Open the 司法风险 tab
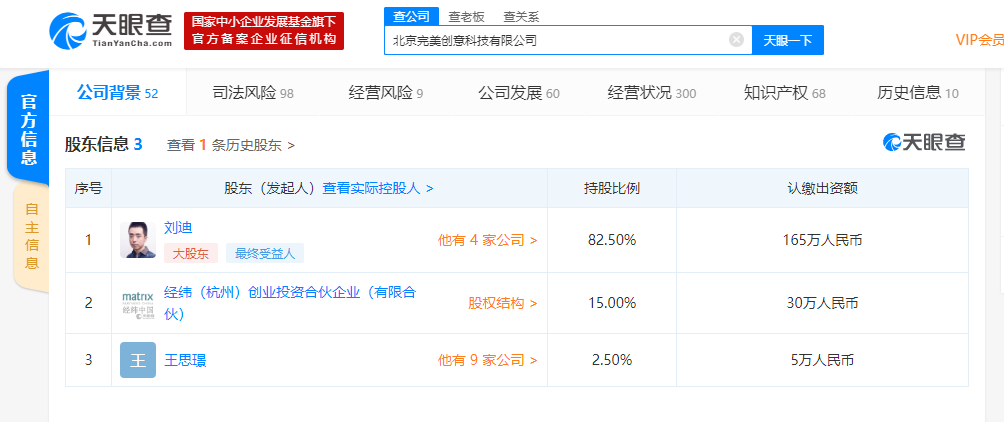Viewport: 1004px width, 422px height. pyautogui.click(x=252, y=93)
